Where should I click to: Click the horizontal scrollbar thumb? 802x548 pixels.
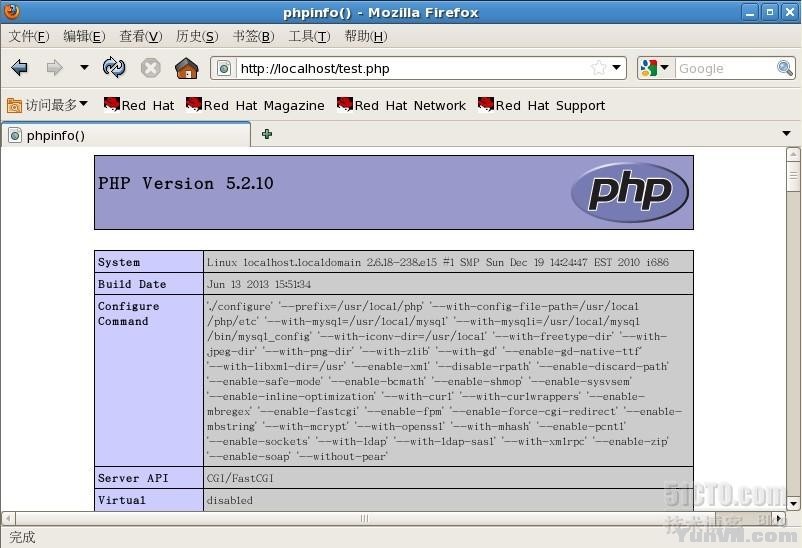point(364,518)
